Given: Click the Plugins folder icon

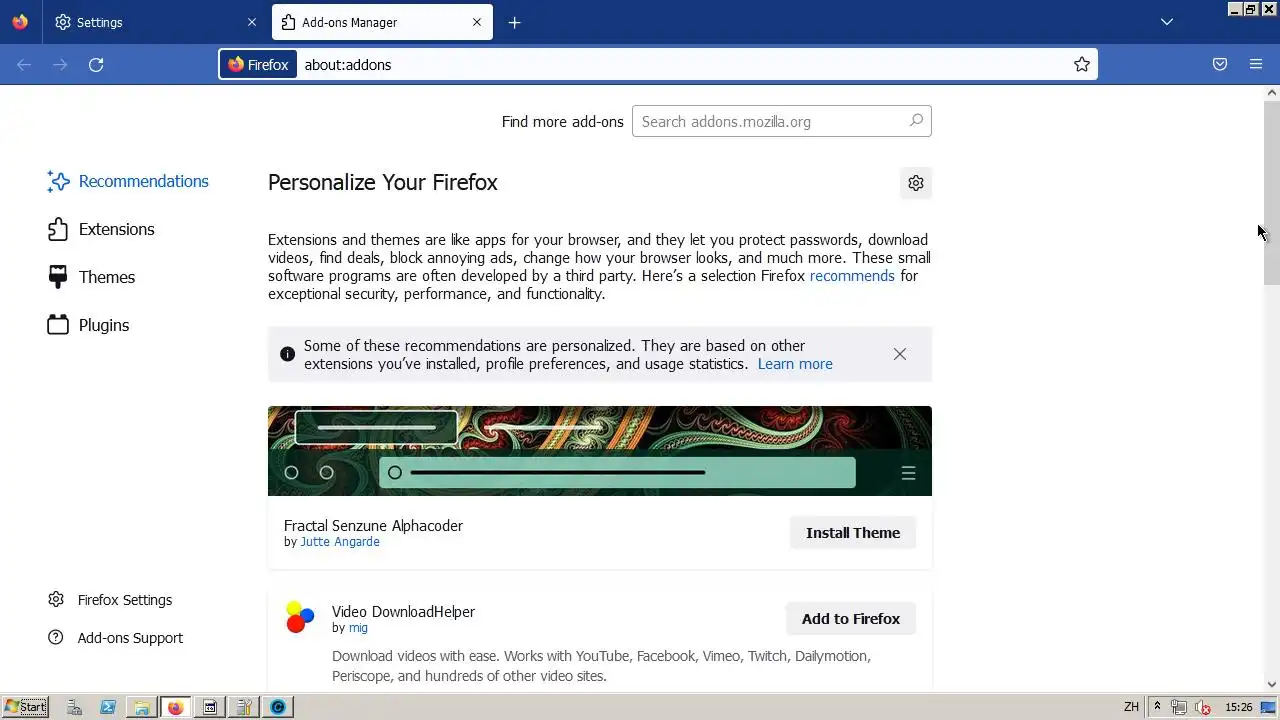Looking at the screenshot, I should tap(58, 325).
